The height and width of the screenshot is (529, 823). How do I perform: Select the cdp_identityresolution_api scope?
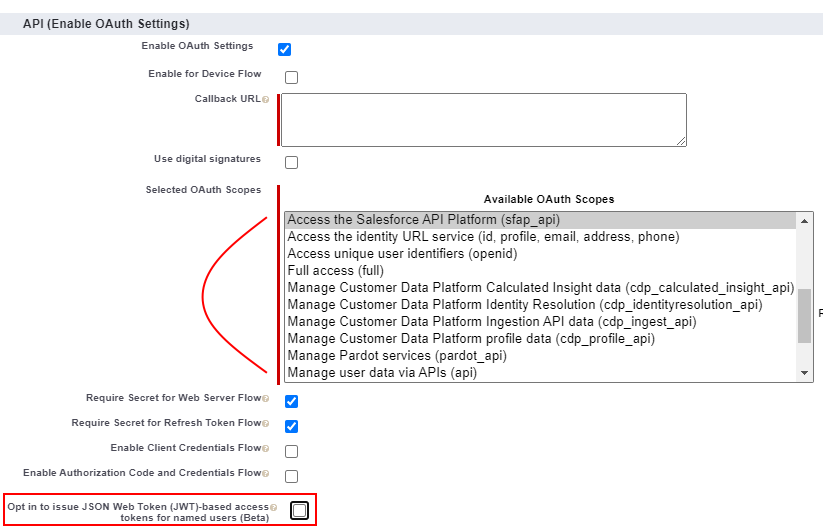click(540, 305)
